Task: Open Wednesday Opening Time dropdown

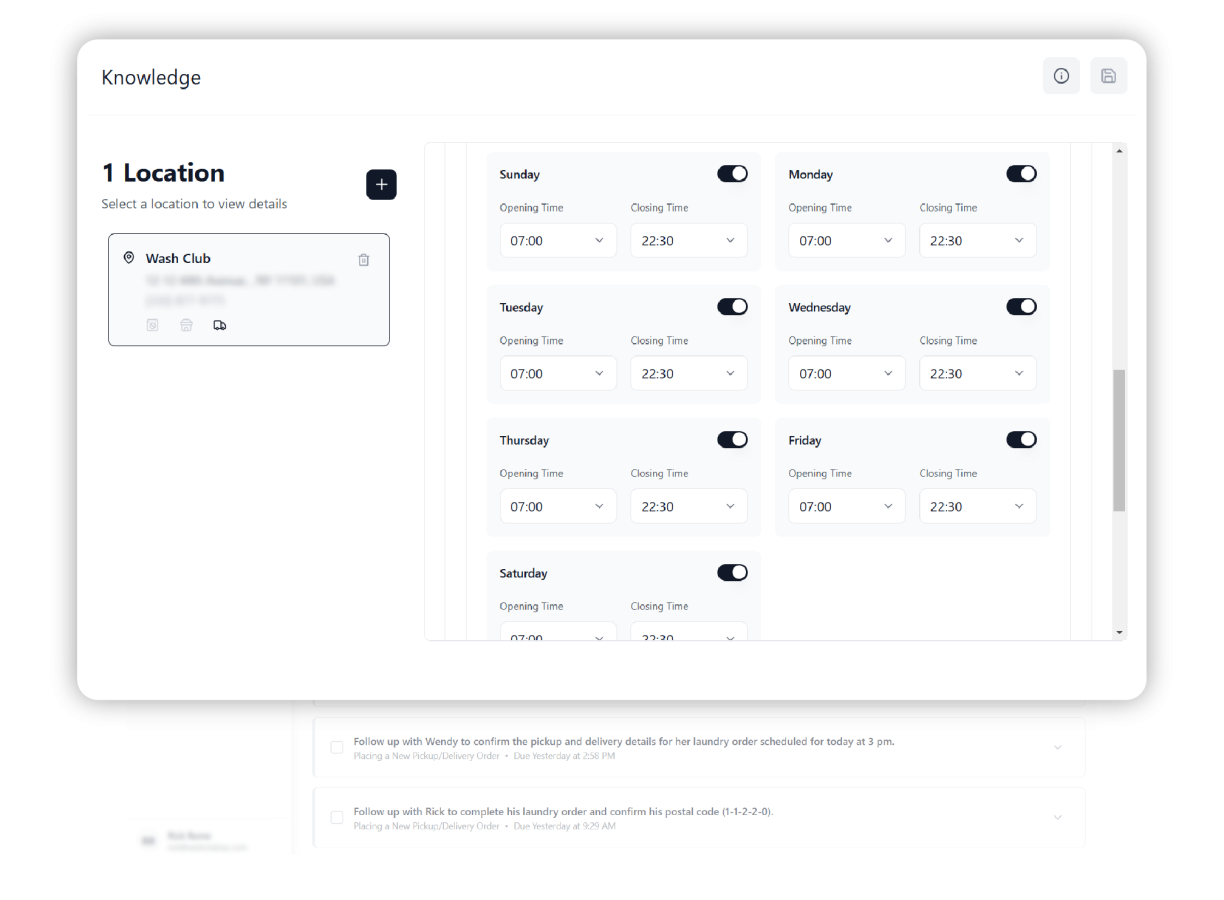Action: (x=847, y=374)
